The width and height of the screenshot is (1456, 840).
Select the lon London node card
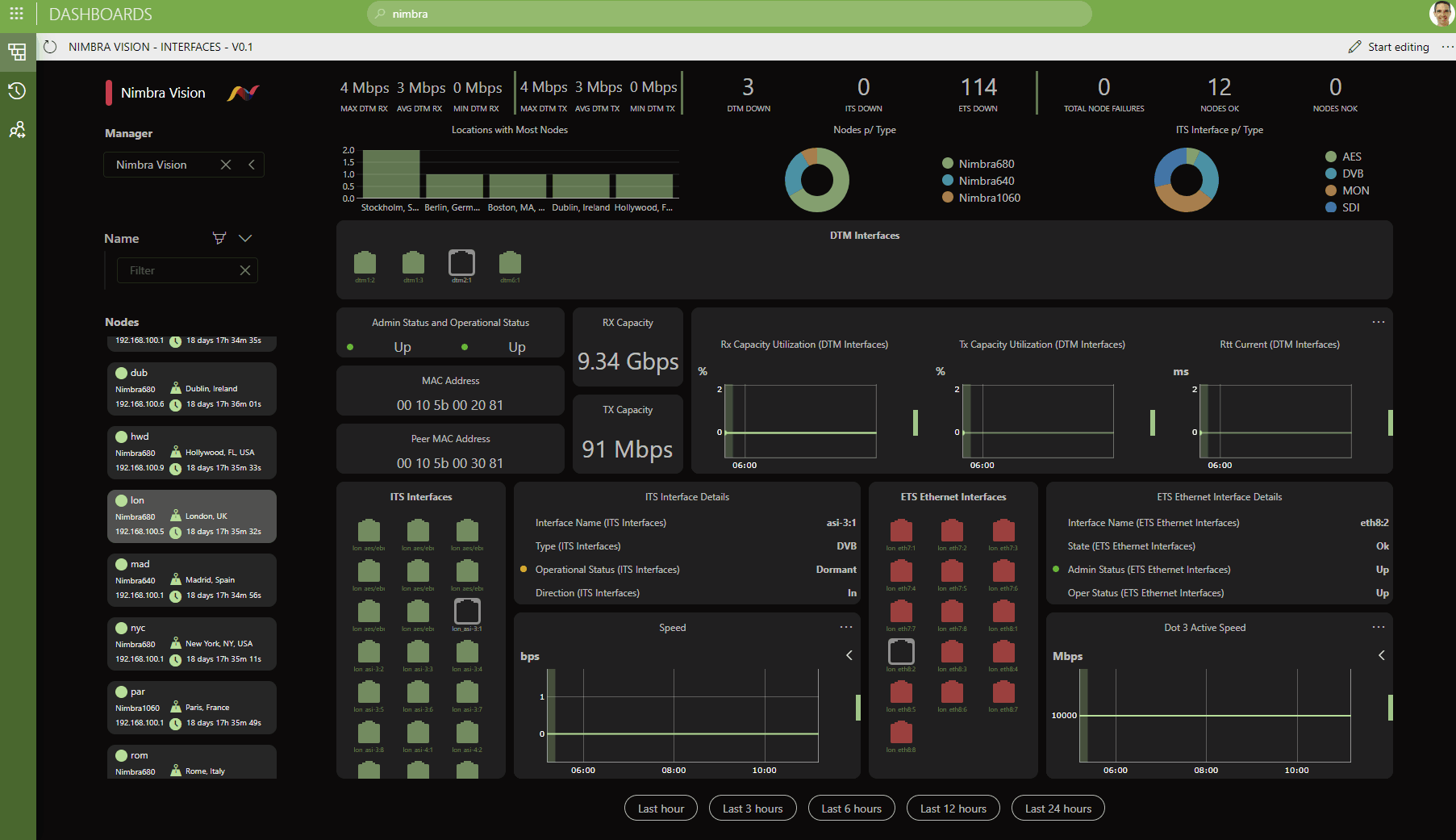click(x=192, y=516)
